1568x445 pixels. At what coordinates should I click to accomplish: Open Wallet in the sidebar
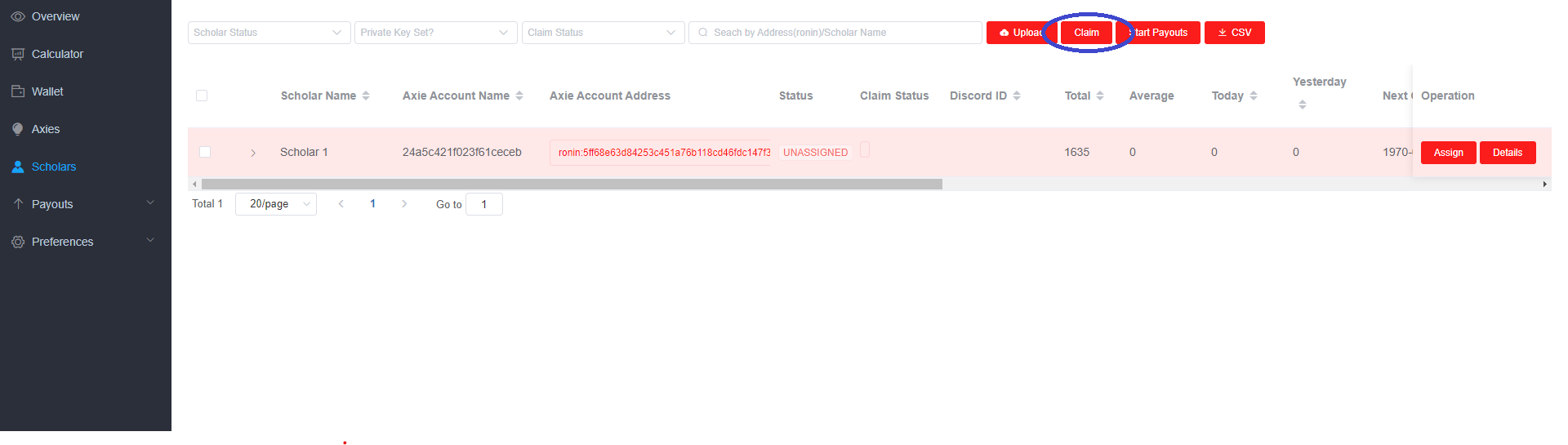47,91
